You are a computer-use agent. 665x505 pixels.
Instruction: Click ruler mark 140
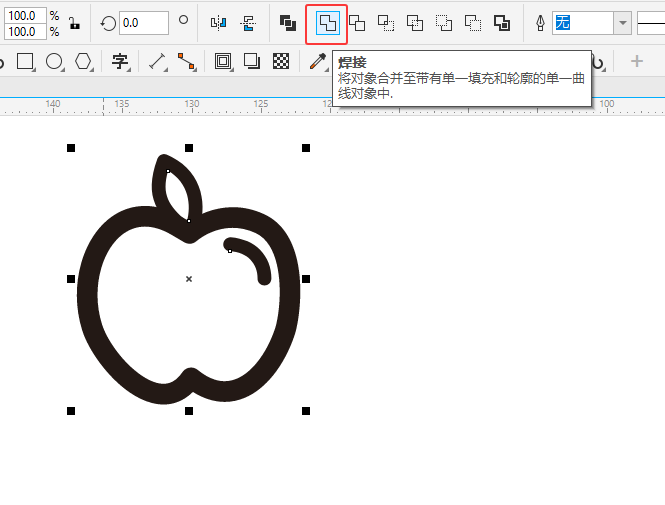click(x=53, y=103)
